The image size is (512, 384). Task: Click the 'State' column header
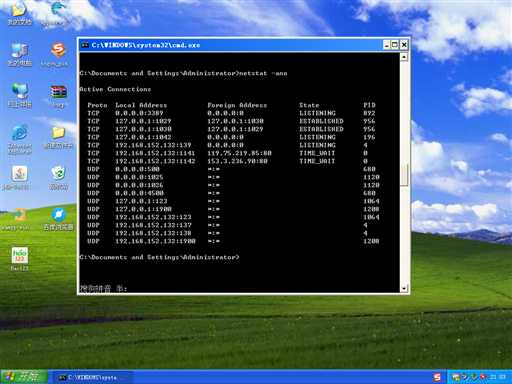pyautogui.click(x=309, y=105)
